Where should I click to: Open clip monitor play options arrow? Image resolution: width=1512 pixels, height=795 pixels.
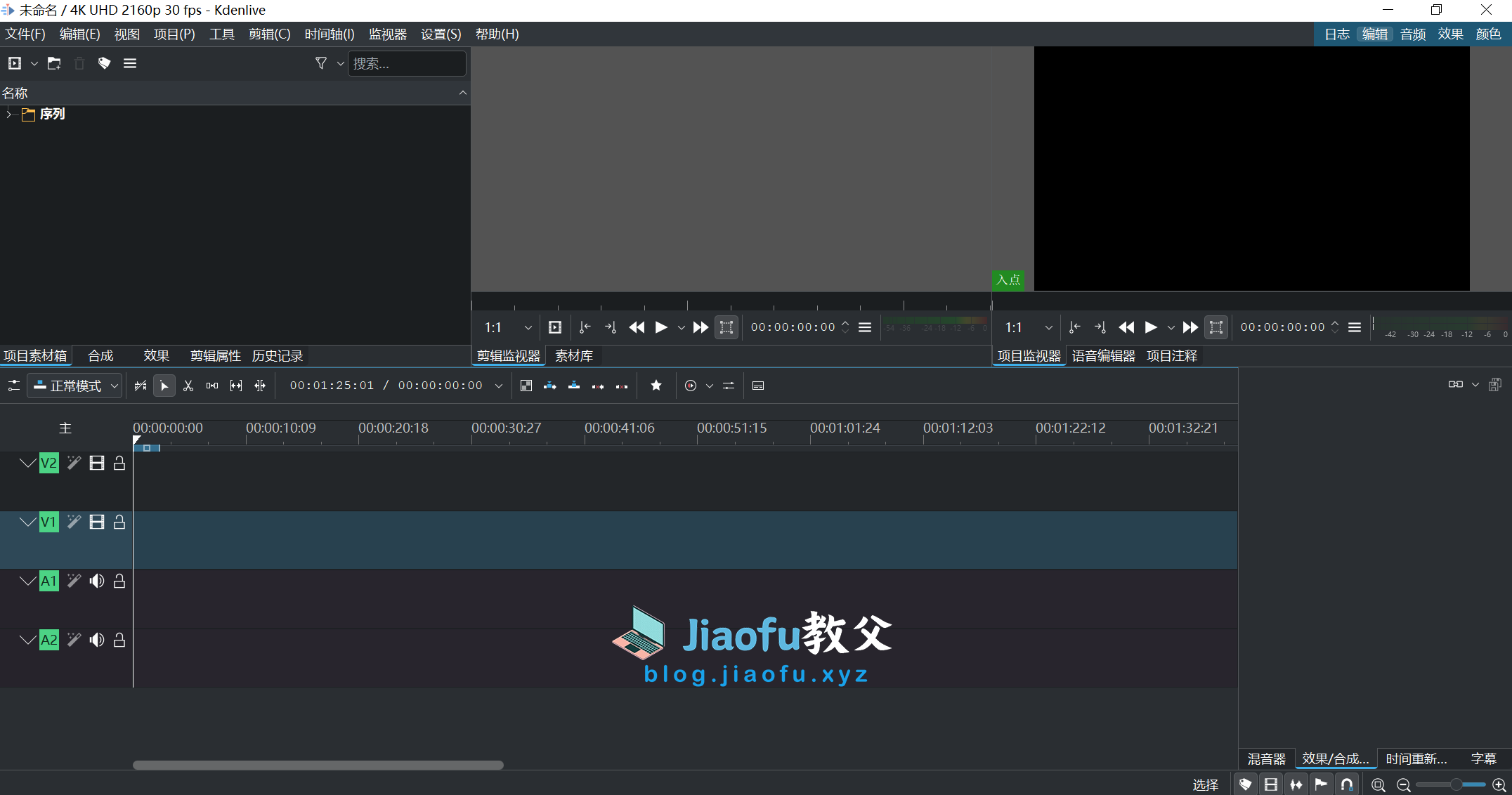(x=681, y=327)
